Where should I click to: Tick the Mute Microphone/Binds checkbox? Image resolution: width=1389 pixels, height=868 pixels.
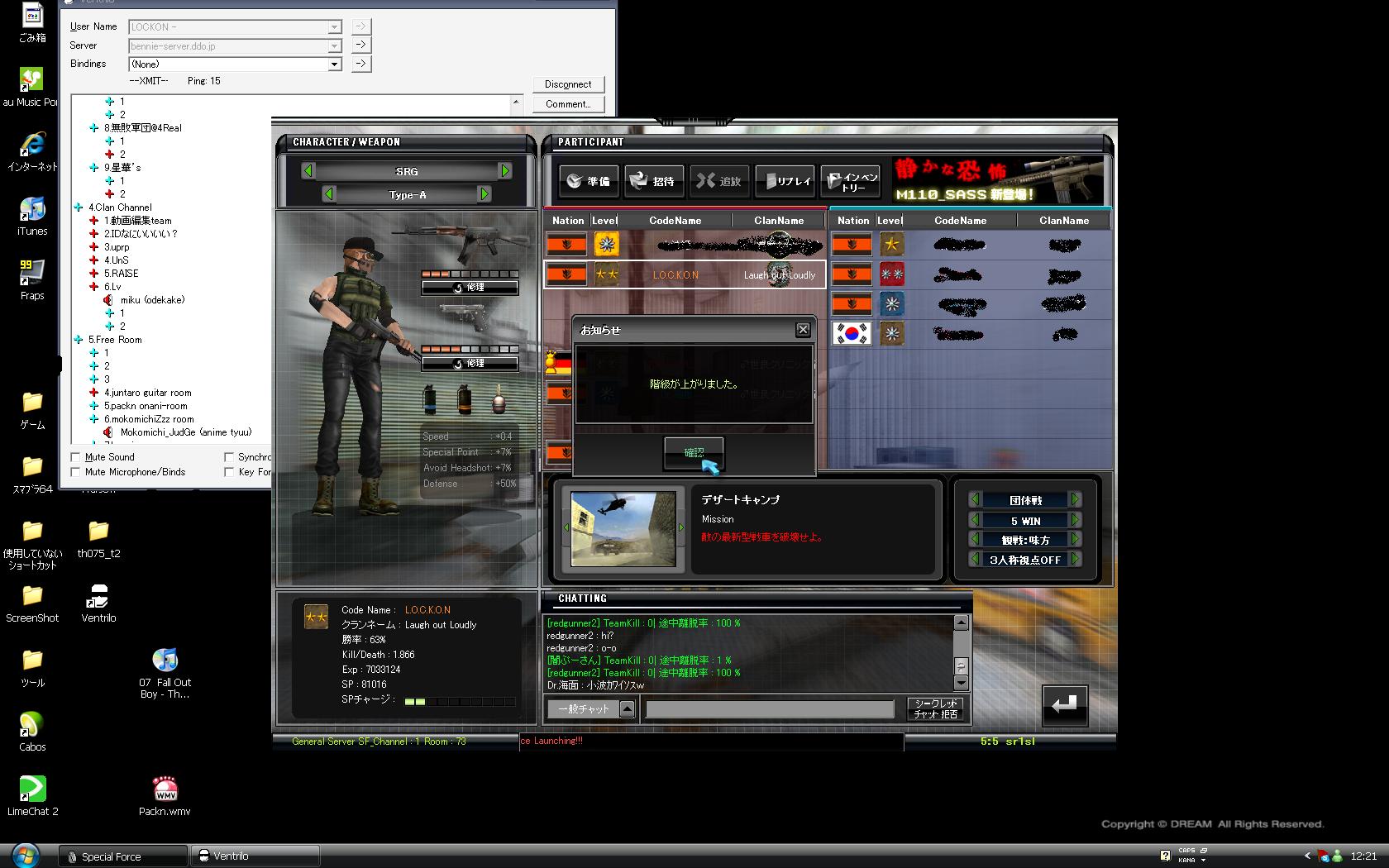point(76,472)
